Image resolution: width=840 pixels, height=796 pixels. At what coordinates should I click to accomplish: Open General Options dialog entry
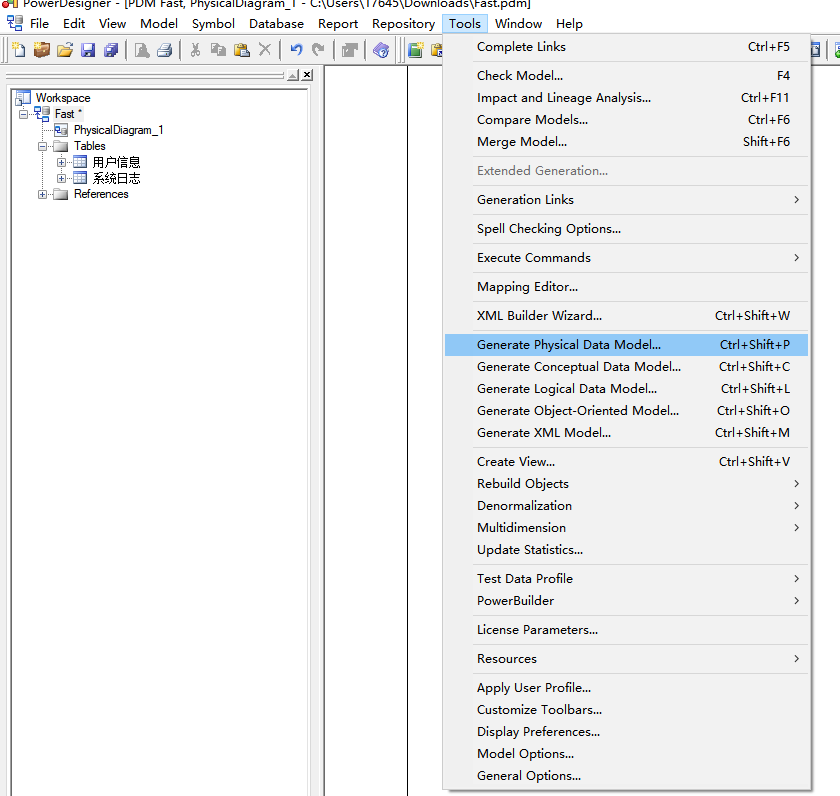626,776
